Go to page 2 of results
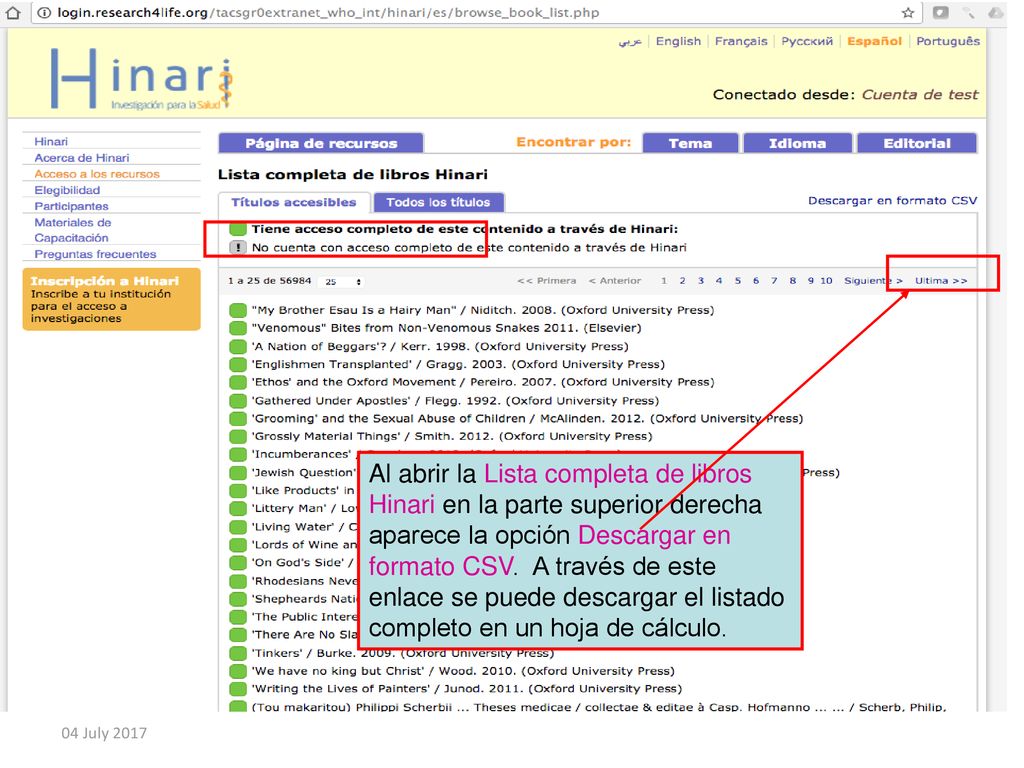 682,281
